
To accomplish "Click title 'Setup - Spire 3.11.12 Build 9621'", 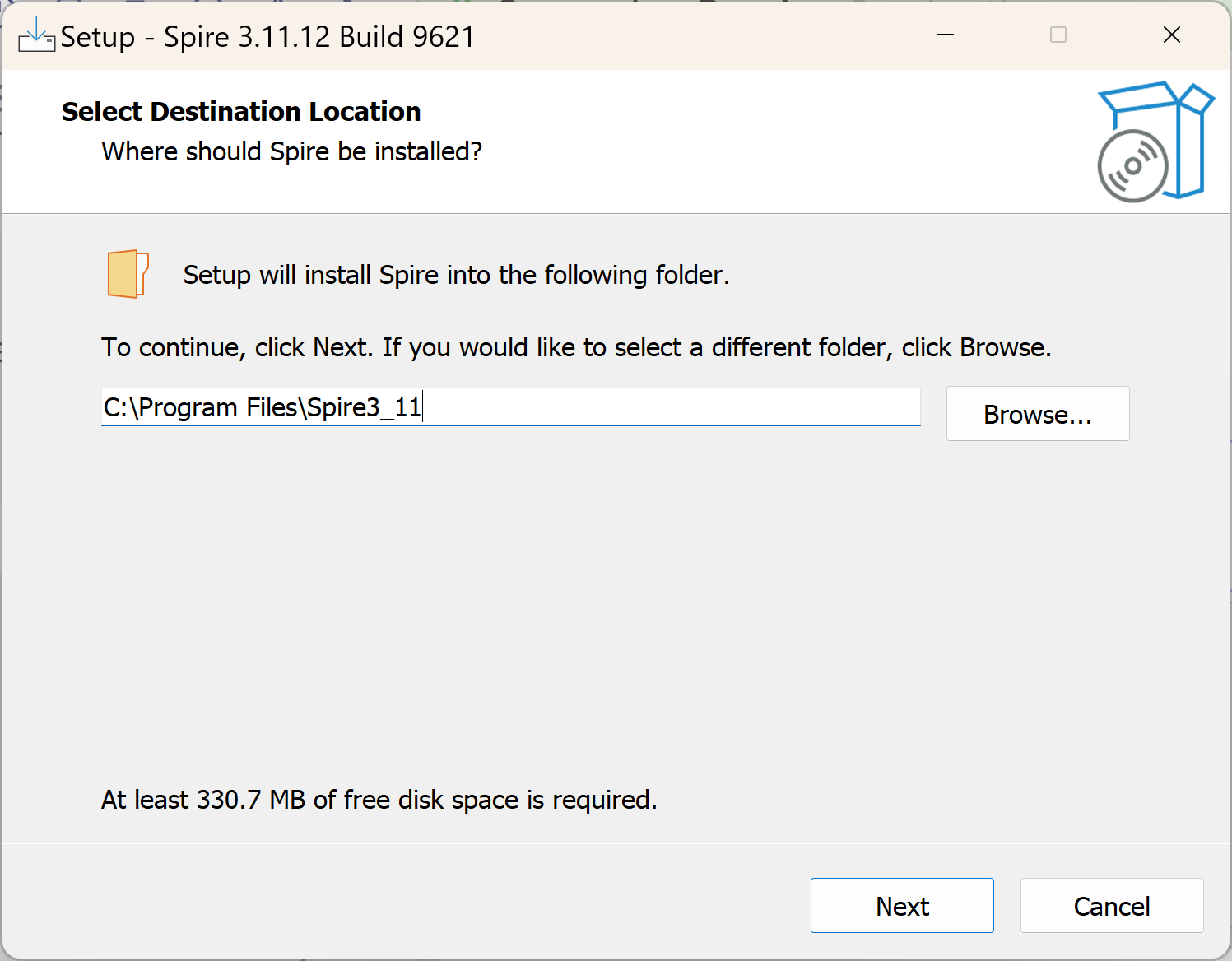I will pos(268,37).
